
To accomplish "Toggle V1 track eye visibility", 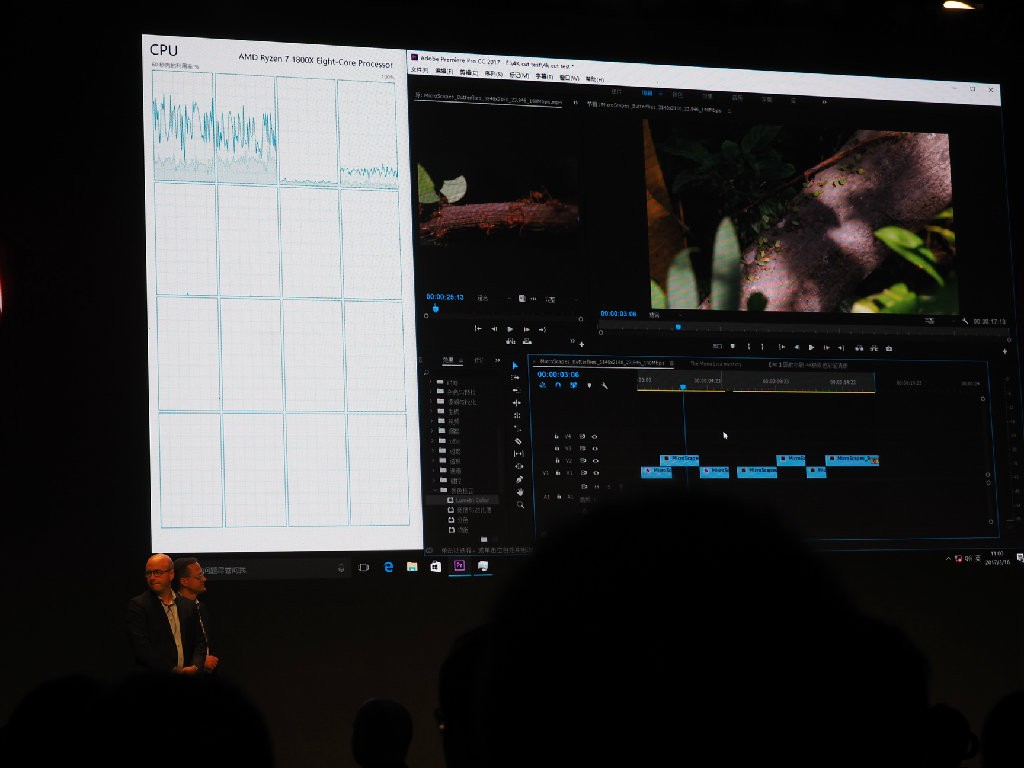I will [x=596, y=473].
